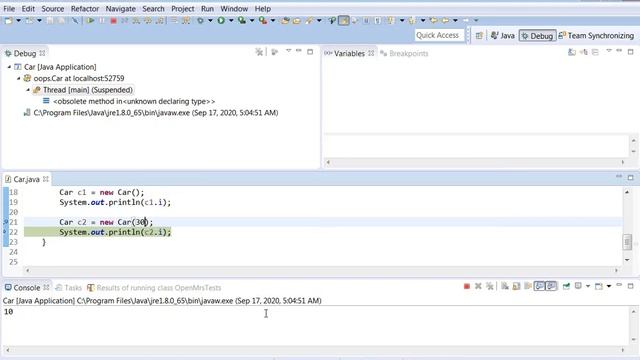The height and width of the screenshot is (360, 640).
Task: Switch to the Java perspective
Action: tap(502, 36)
